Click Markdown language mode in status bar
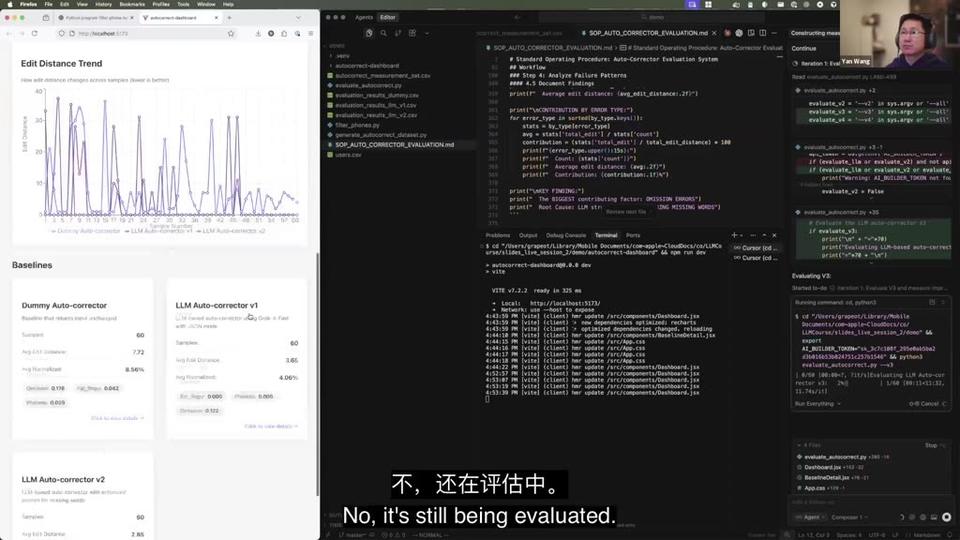Viewport: 960px width, 540px height. (x=929, y=535)
